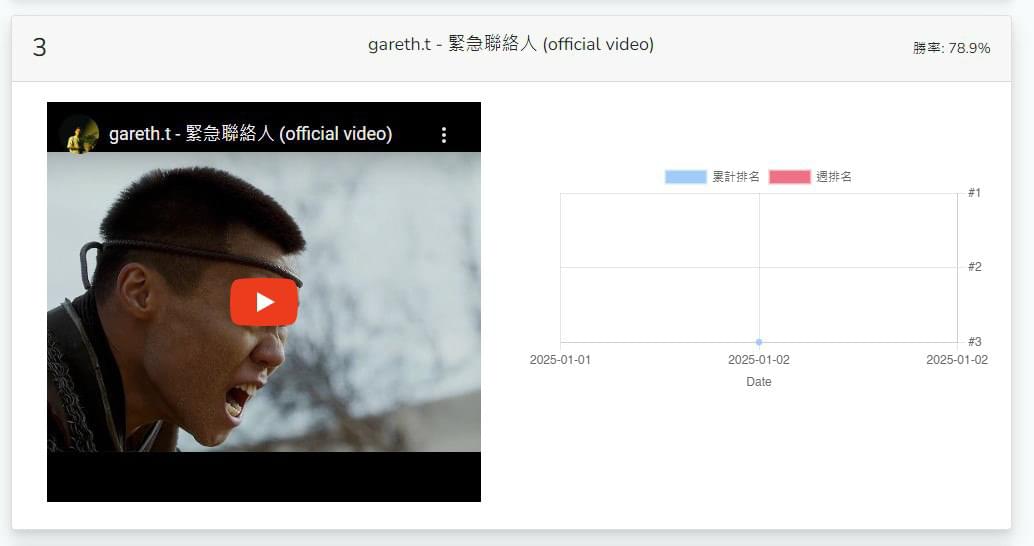This screenshot has width=1034, height=546.
Task: Open the three-dot menu on the video embed
Action: coord(444,135)
